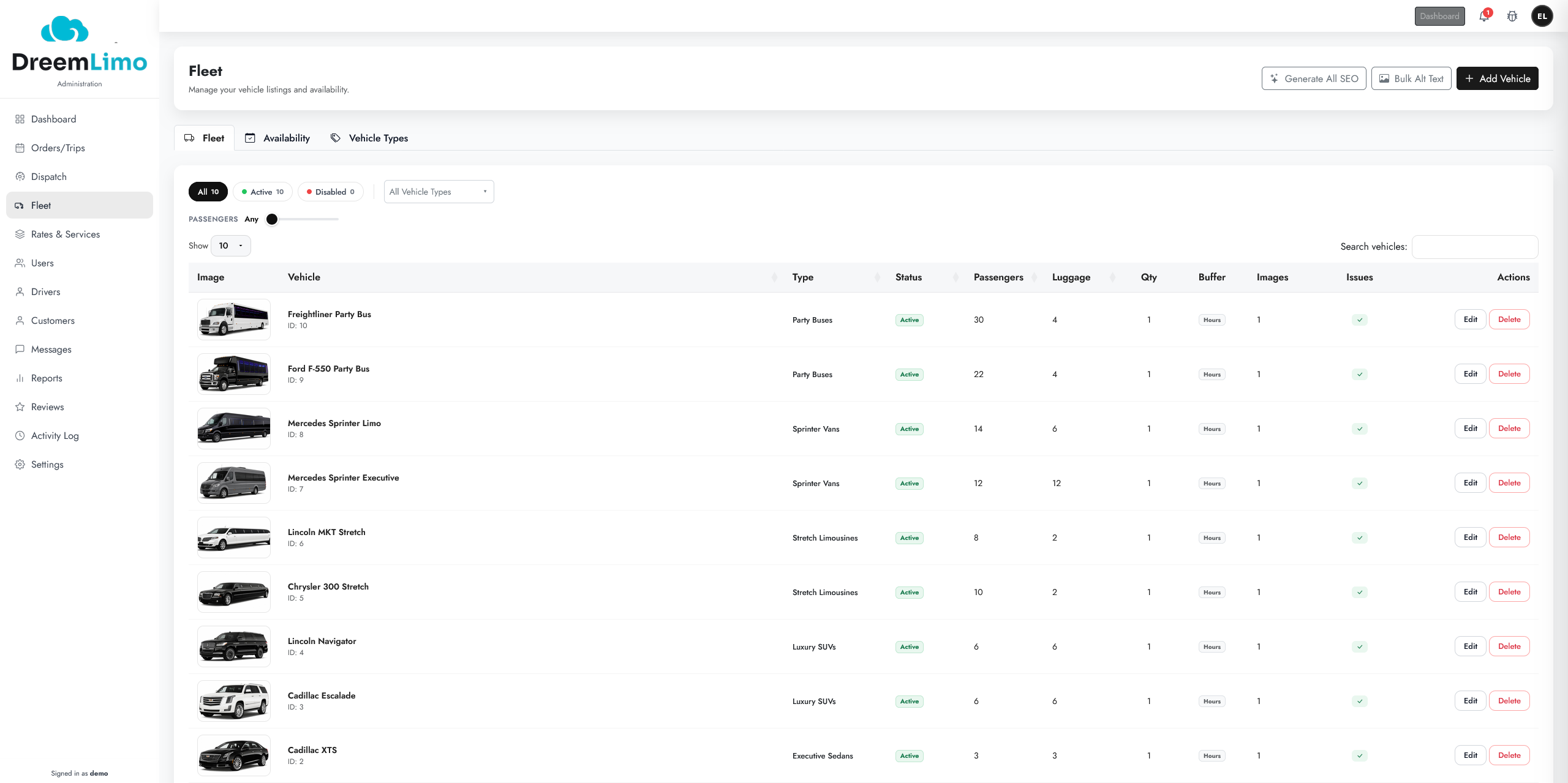Click the Reports chart icon
The width and height of the screenshot is (1568, 783).
point(20,378)
